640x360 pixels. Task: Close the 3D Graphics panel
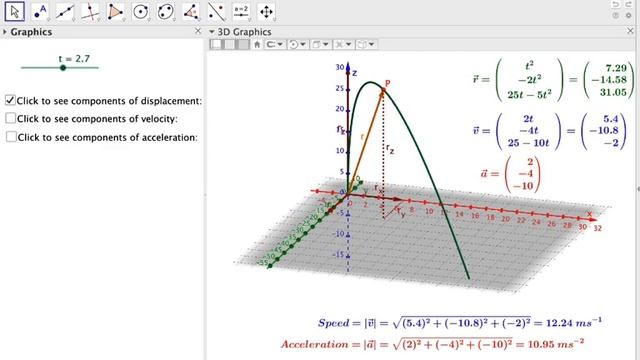coord(630,31)
